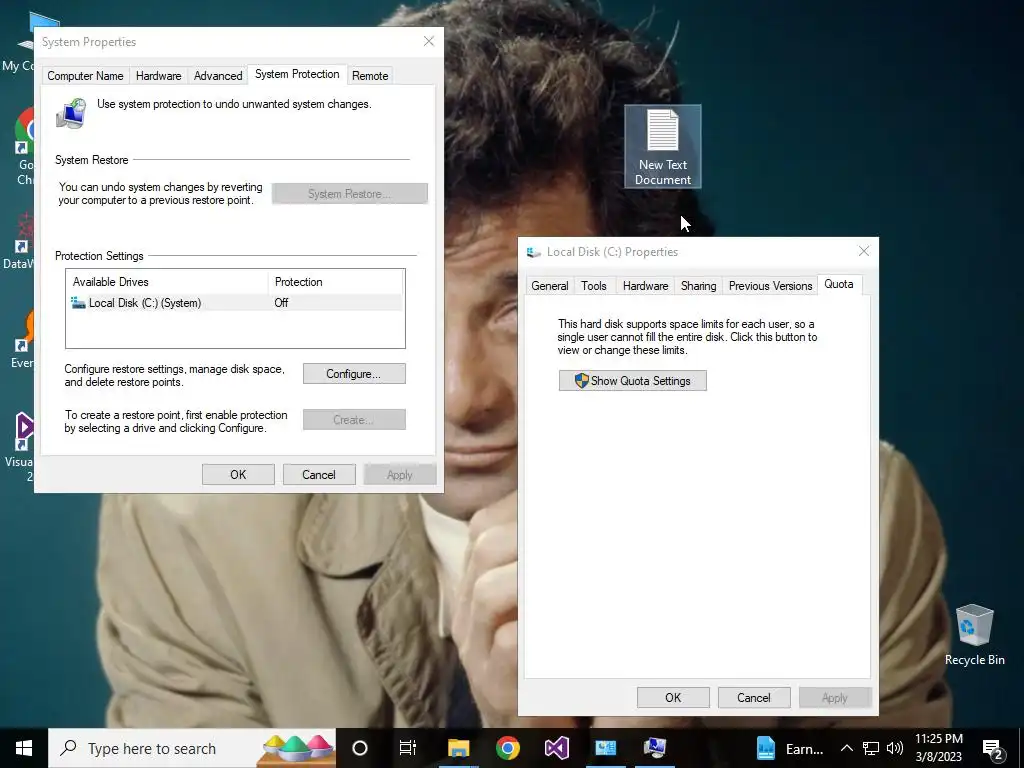Open File Explorer from the taskbar
The width and height of the screenshot is (1024, 768).
pyautogui.click(x=458, y=748)
